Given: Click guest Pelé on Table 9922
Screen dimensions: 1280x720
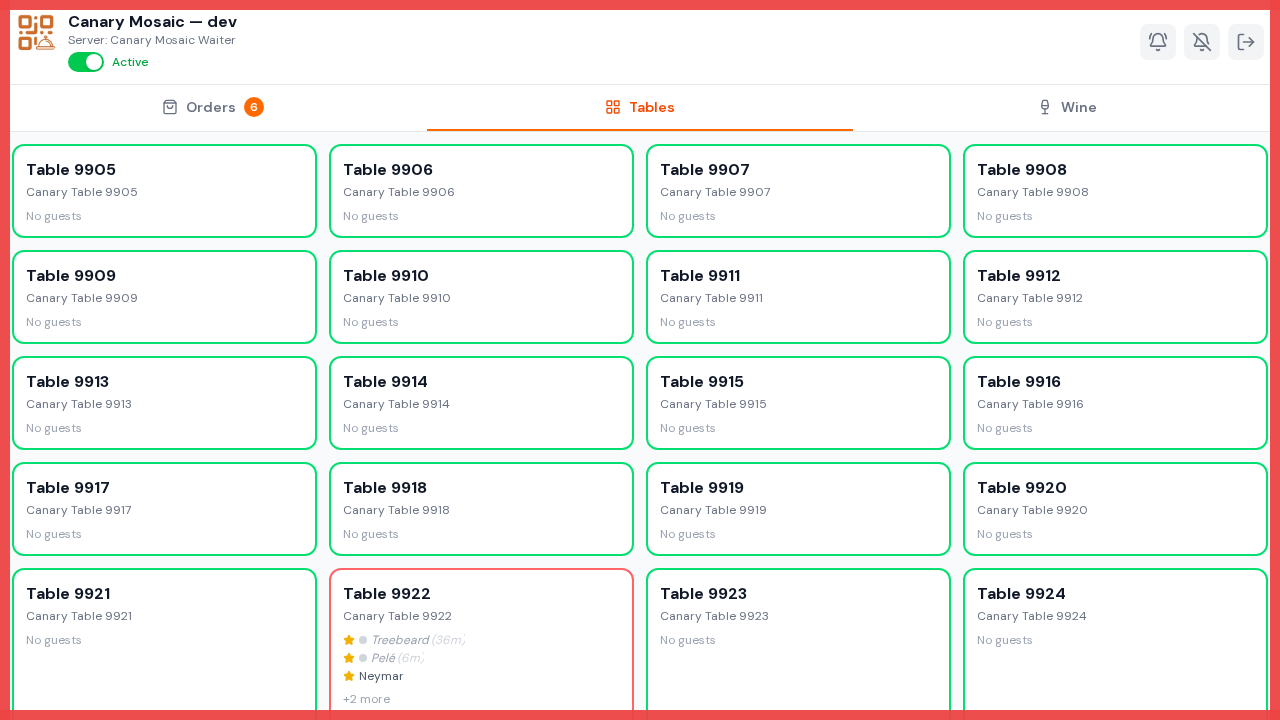Looking at the screenshot, I should (x=383, y=658).
